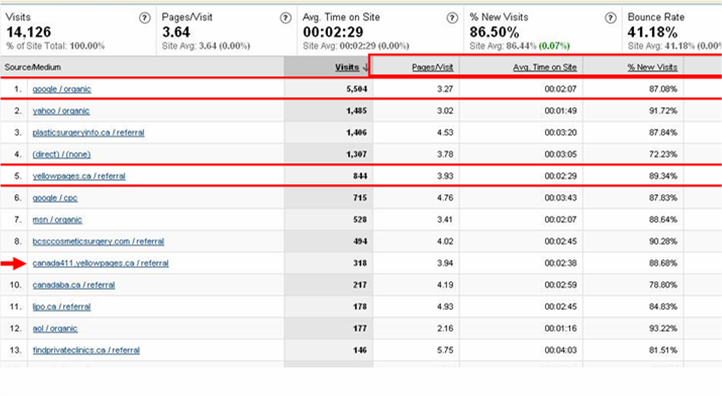Select visits cell 528 for msn organic
Screen dimensions: 722x396
point(360,220)
